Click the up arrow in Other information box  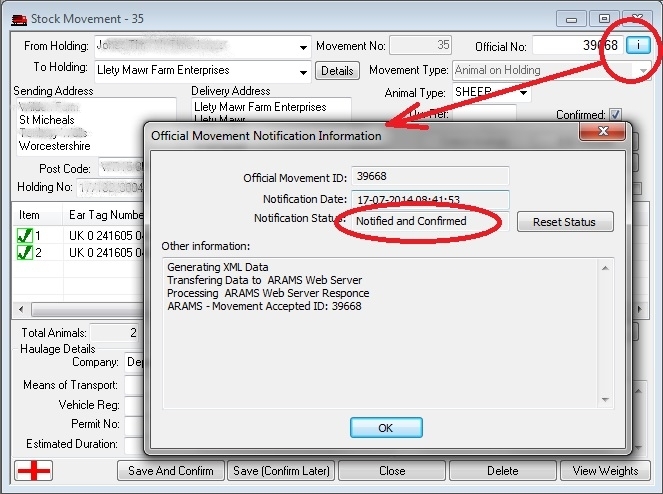tap(605, 268)
